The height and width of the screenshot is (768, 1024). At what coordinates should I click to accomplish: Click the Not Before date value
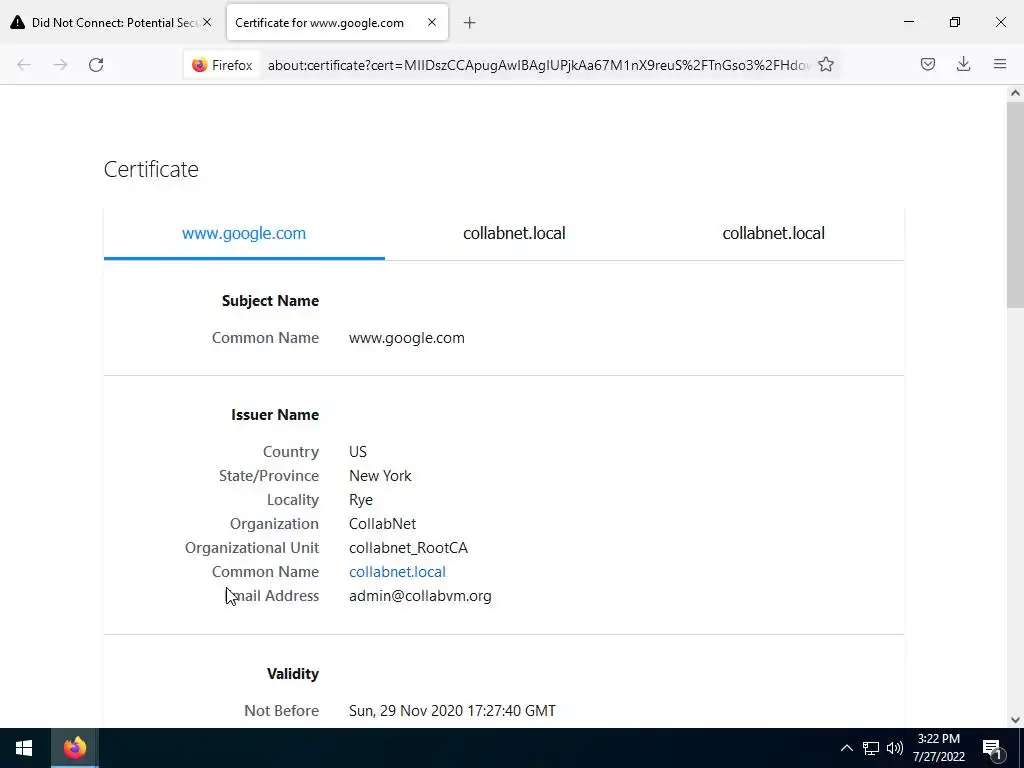point(452,711)
